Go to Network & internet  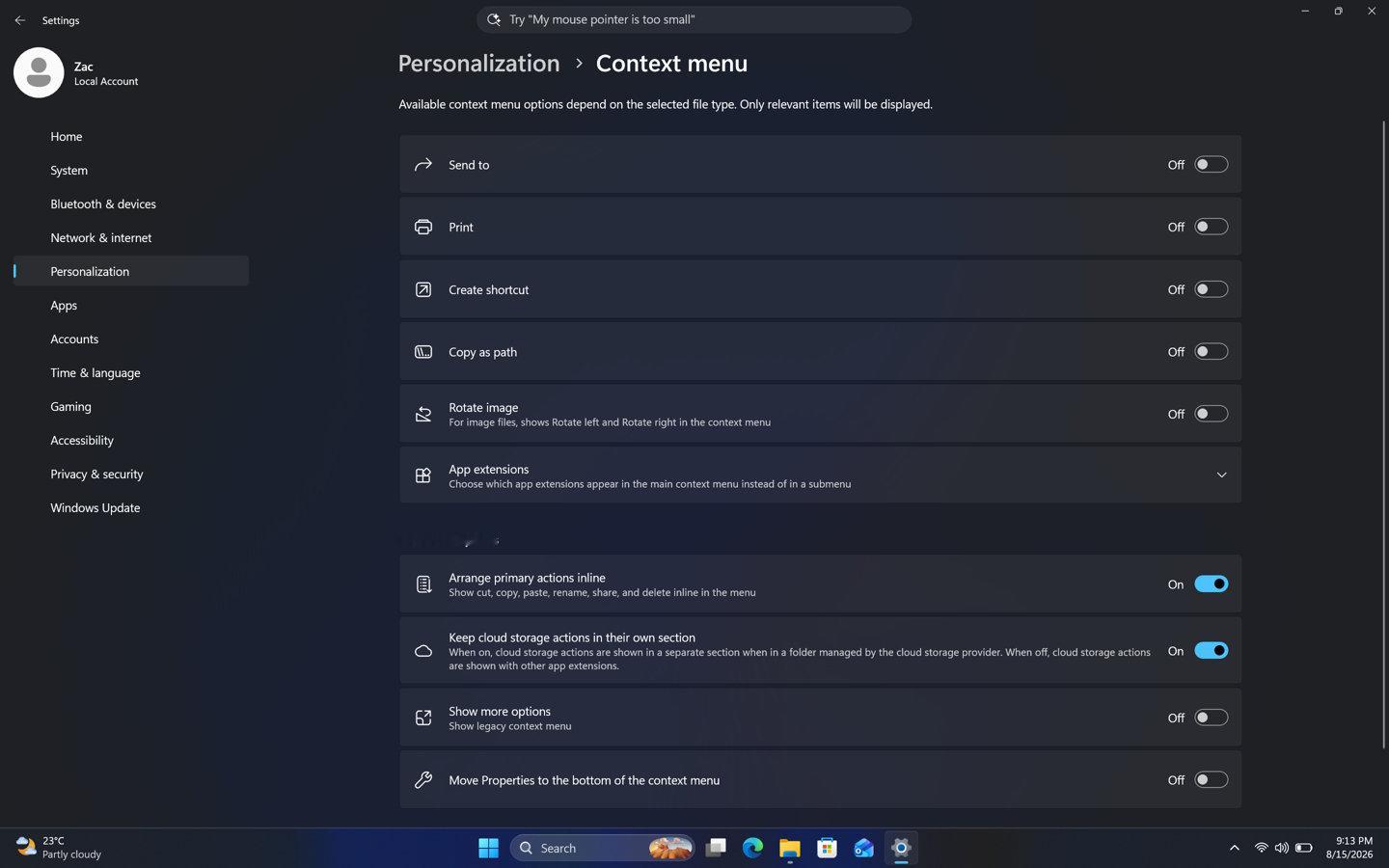pos(131,237)
